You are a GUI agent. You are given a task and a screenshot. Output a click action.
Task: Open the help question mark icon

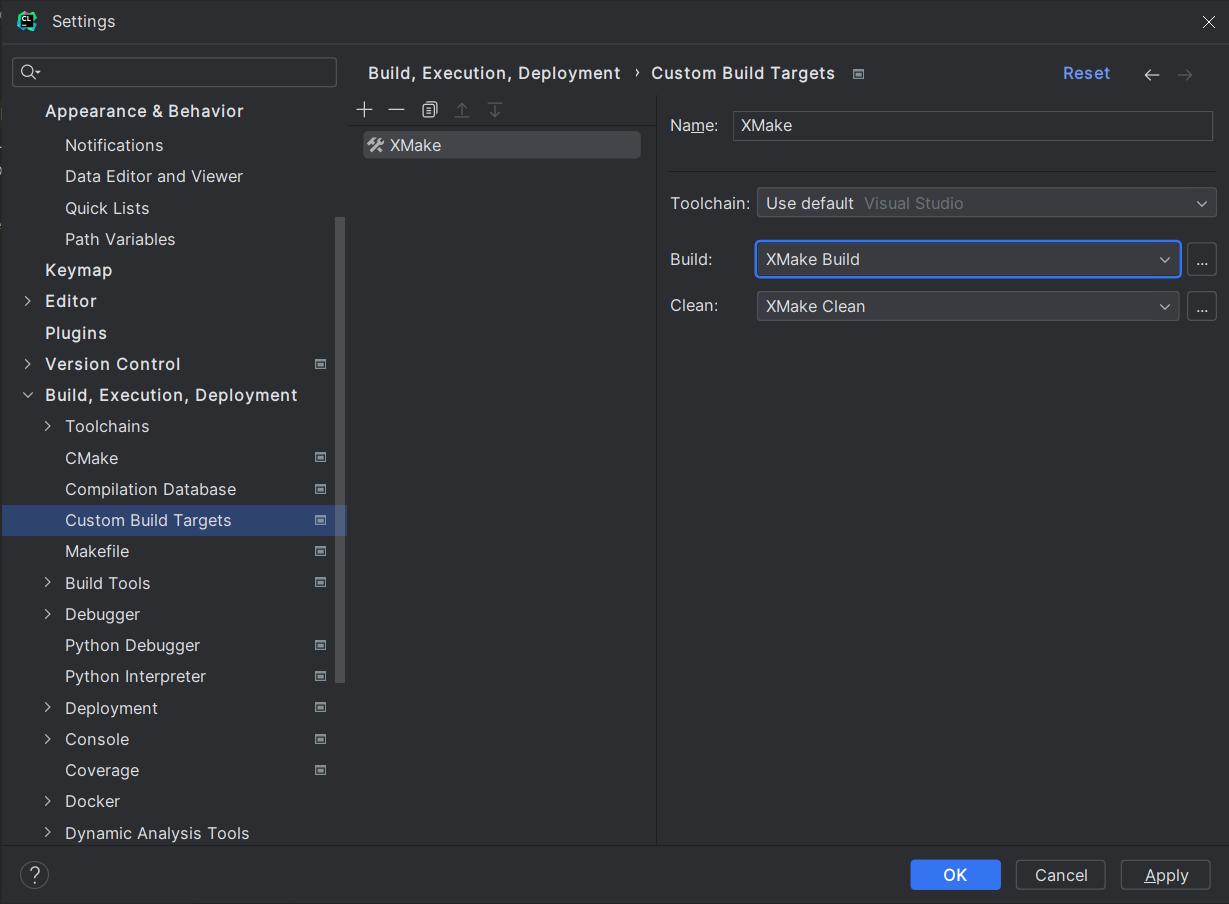(34, 875)
